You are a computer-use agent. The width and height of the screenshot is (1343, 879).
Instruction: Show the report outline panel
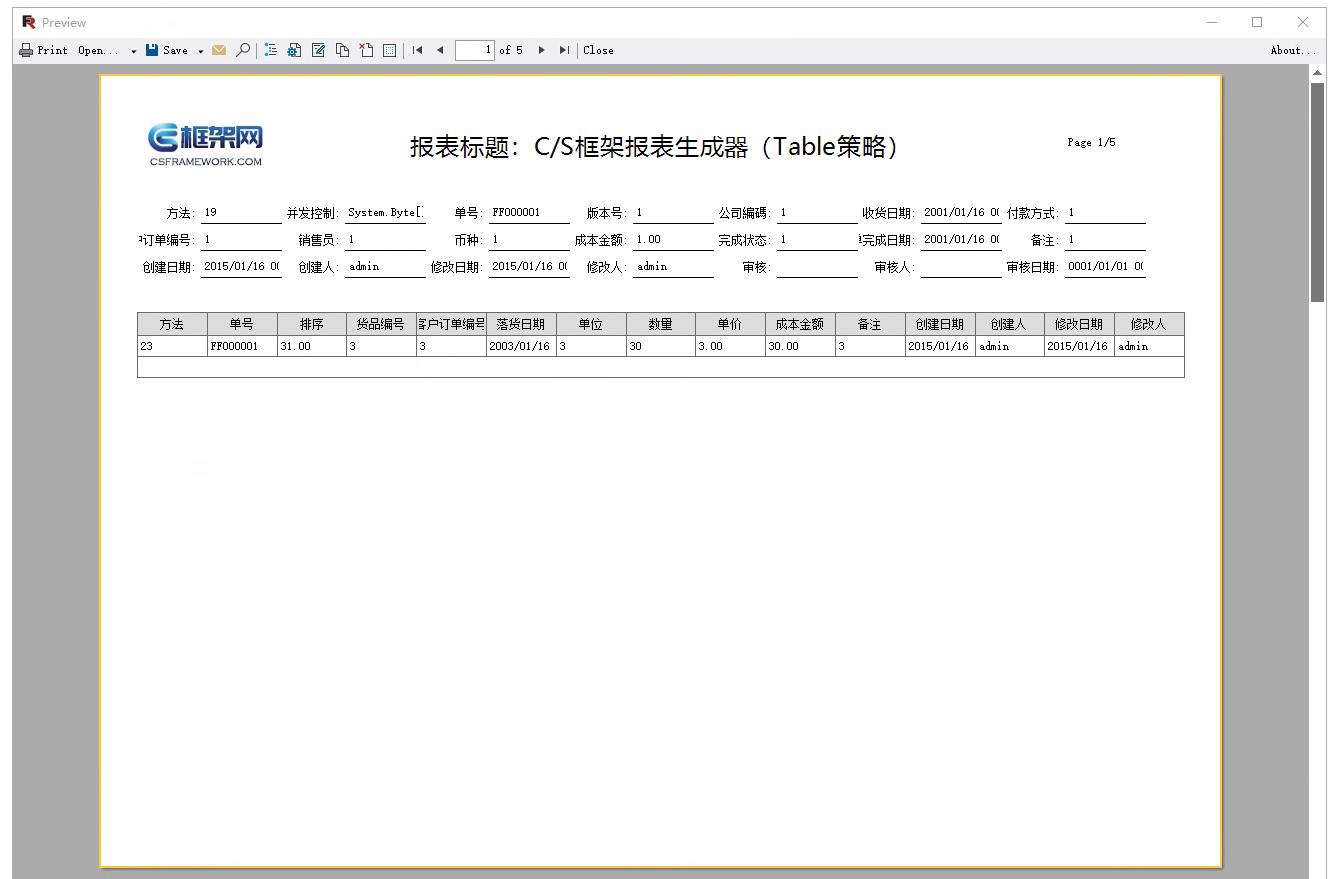270,49
